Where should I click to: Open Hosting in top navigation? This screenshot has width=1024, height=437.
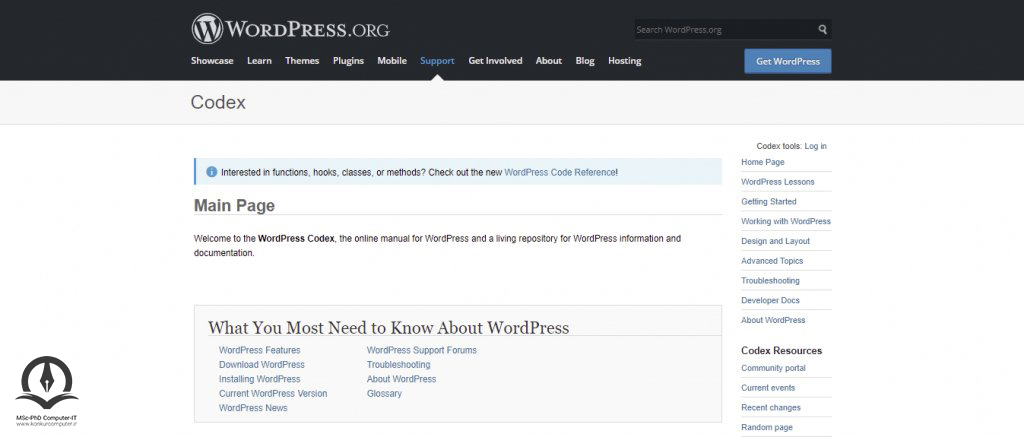pos(624,61)
